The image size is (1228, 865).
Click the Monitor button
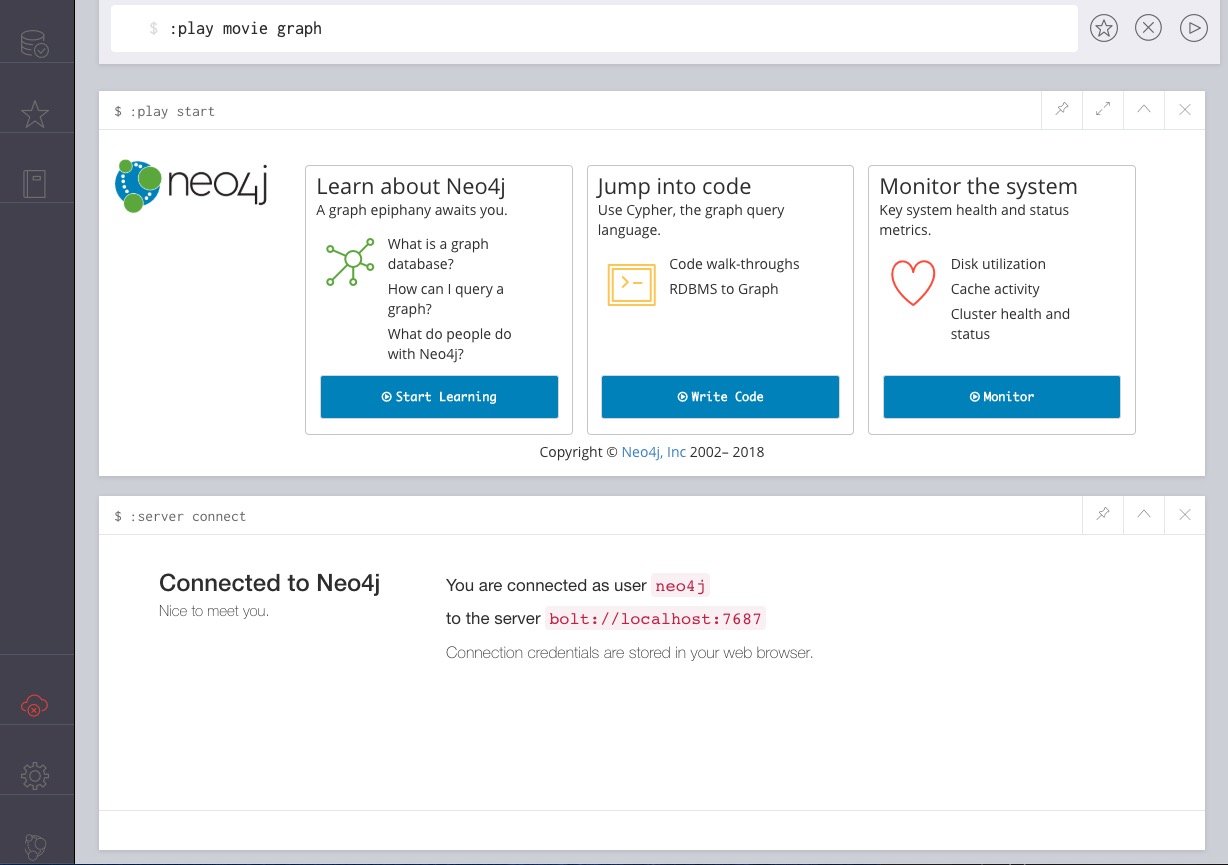1002,397
